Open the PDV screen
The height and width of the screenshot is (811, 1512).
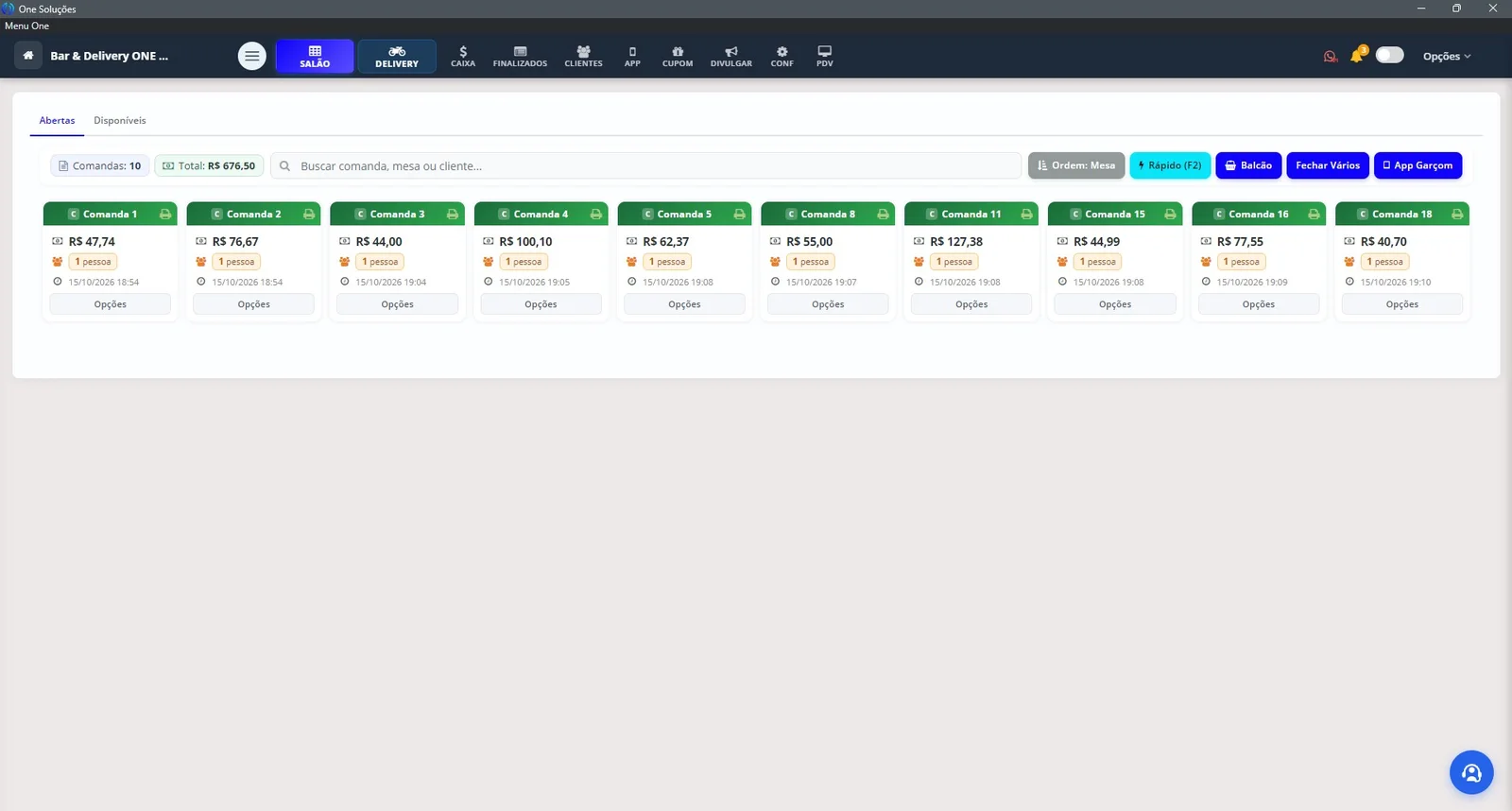(x=825, y=57)
